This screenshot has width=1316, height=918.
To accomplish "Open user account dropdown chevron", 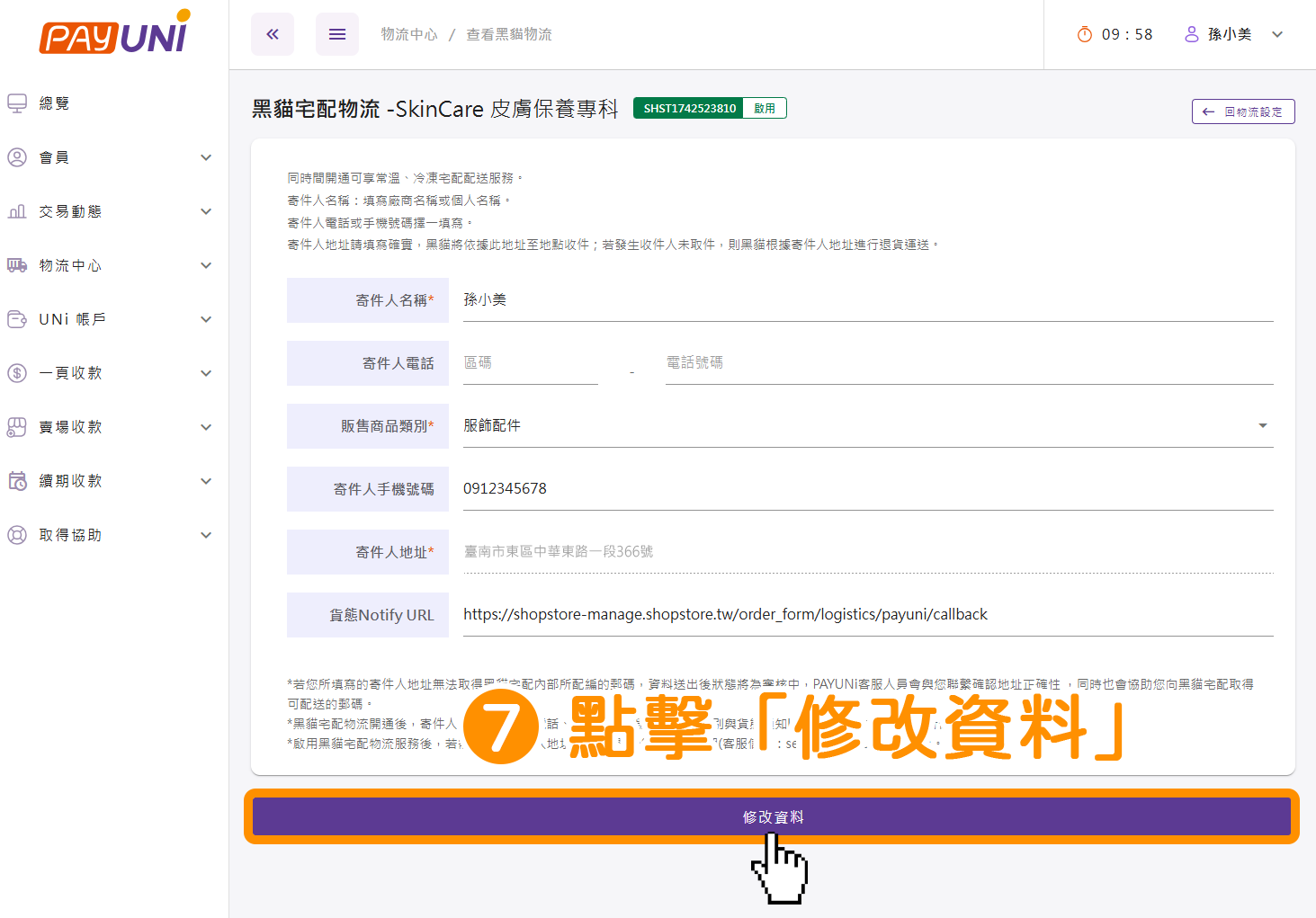I will [1277, 34].
